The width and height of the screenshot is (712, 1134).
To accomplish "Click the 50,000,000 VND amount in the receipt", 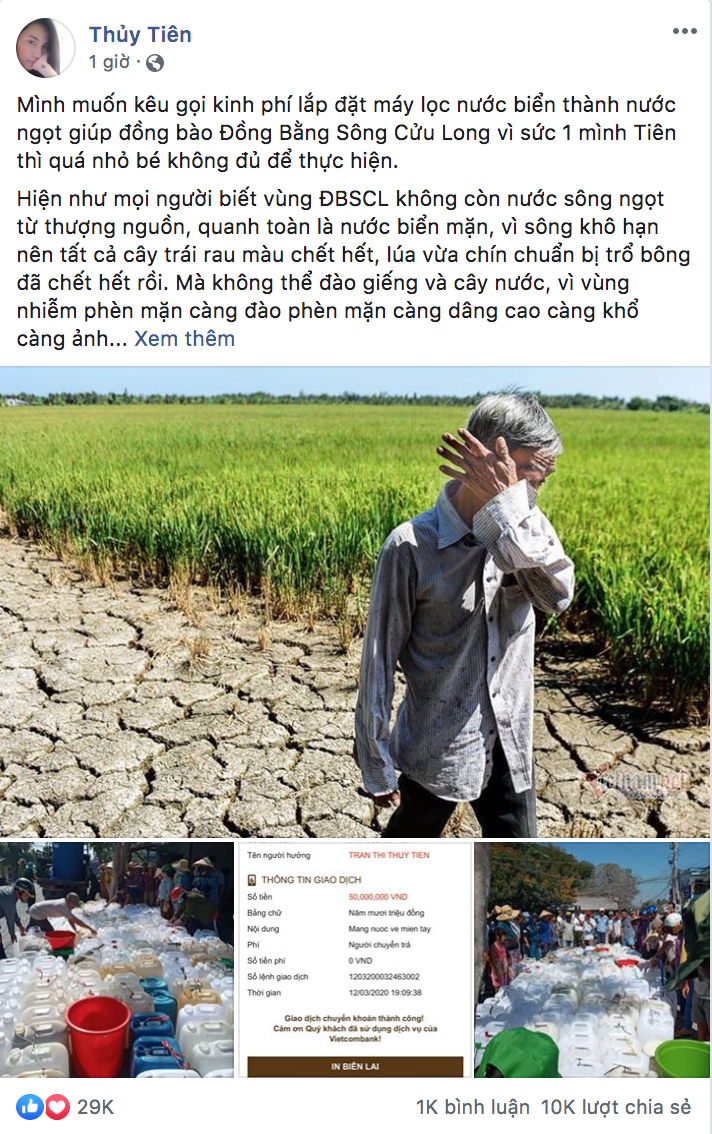I will pos(378,897).
